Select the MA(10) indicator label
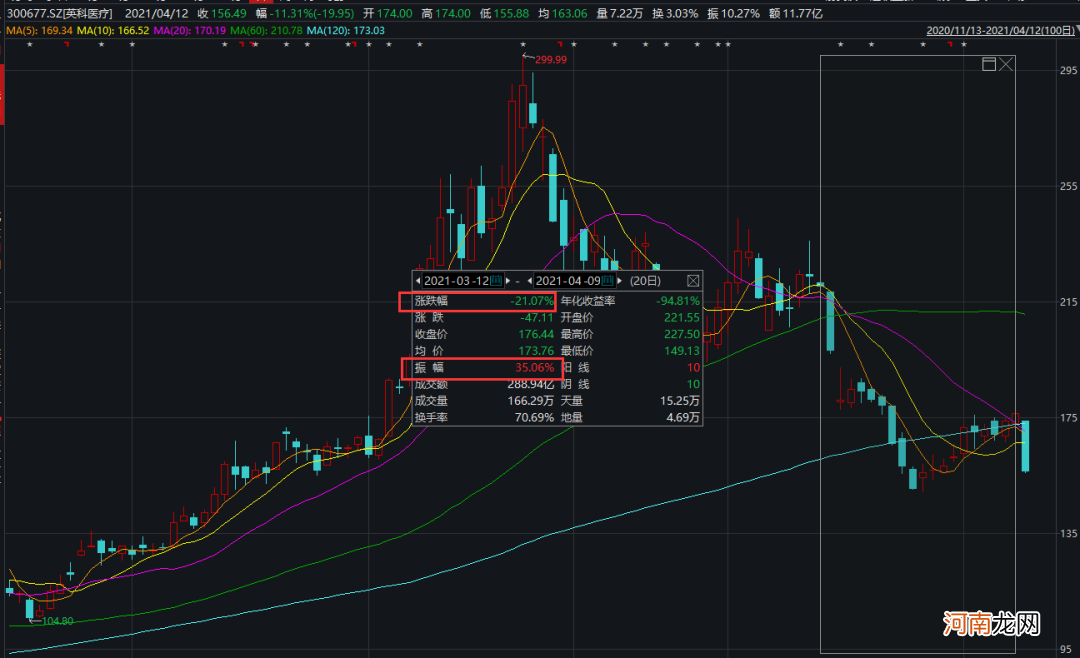Viewport: 1080px width, 658px height. (116, 31)
